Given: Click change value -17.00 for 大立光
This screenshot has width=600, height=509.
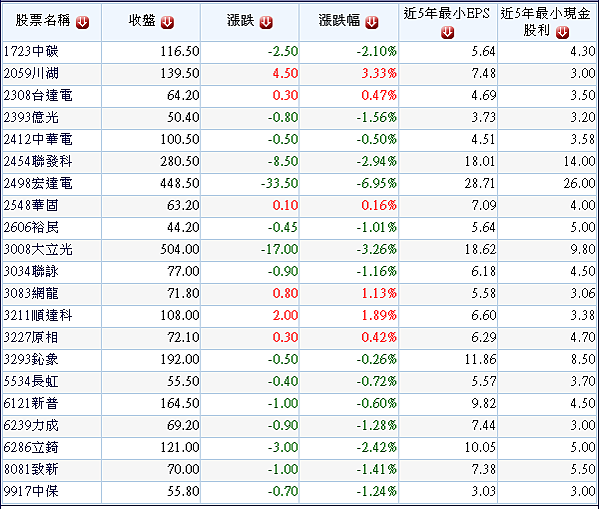Looking at the screenshot, I should pos(279,249).
